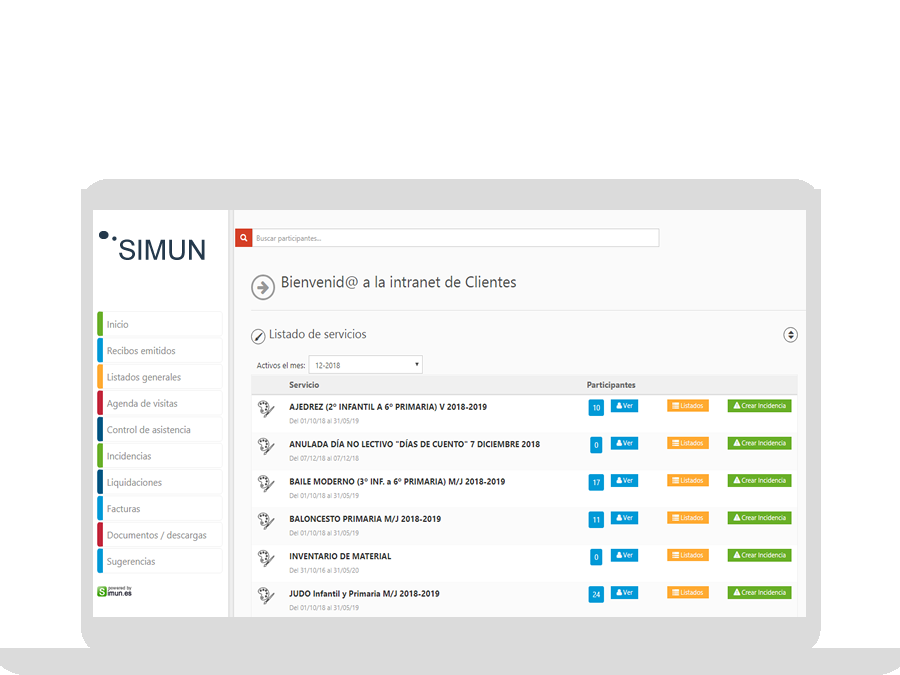Click the pencil icon next to Listado de servicios
Viewport: 900px width, 675px height.
click(259, 336)
